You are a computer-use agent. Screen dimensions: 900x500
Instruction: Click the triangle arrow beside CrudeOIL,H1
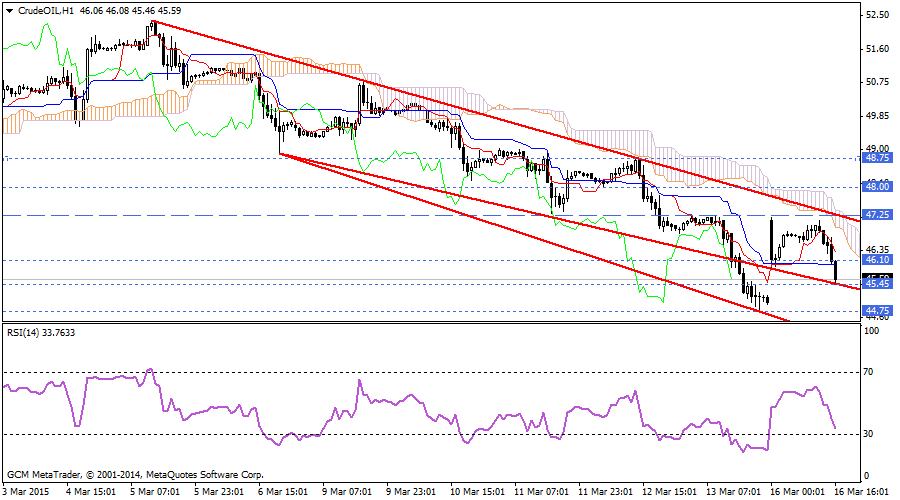(x=9, y=10)
